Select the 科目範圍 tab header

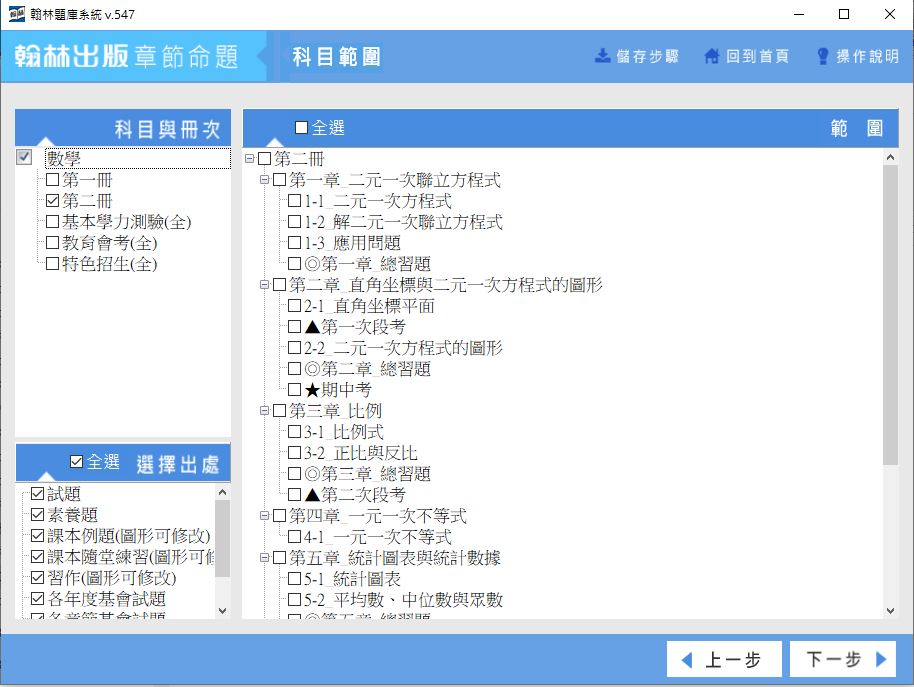[x=336, y=56]
